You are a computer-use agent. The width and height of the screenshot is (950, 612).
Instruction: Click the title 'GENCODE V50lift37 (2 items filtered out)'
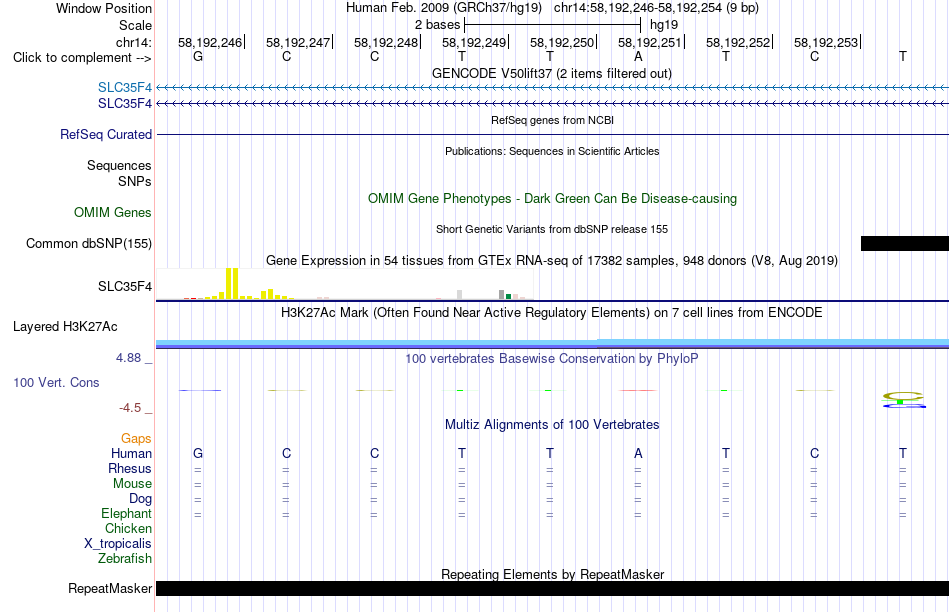pyautogui.click(x=552, y=73)
